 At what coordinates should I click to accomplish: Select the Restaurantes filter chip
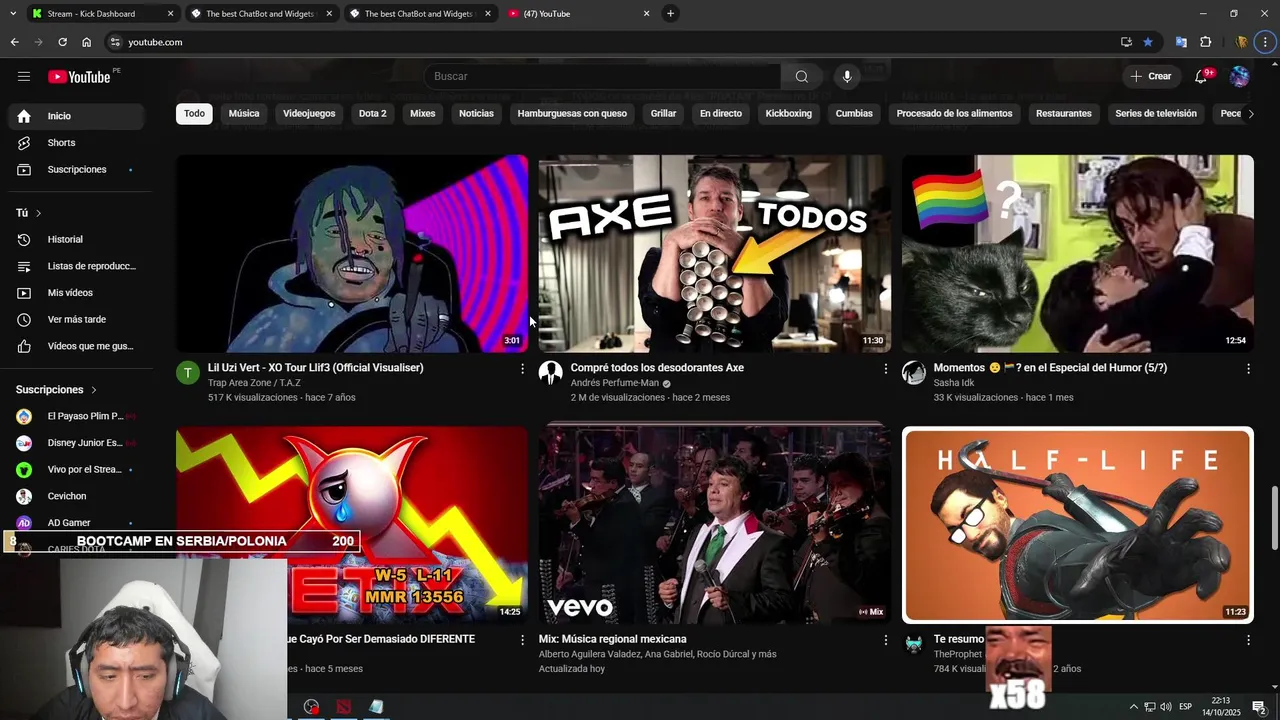(1064, 114)
